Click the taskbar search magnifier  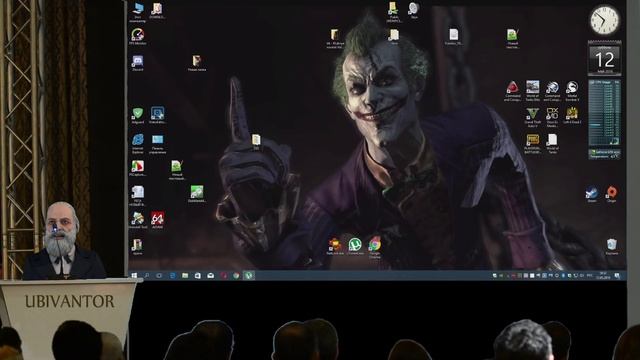pyautogui.click(x=147, y=276)
